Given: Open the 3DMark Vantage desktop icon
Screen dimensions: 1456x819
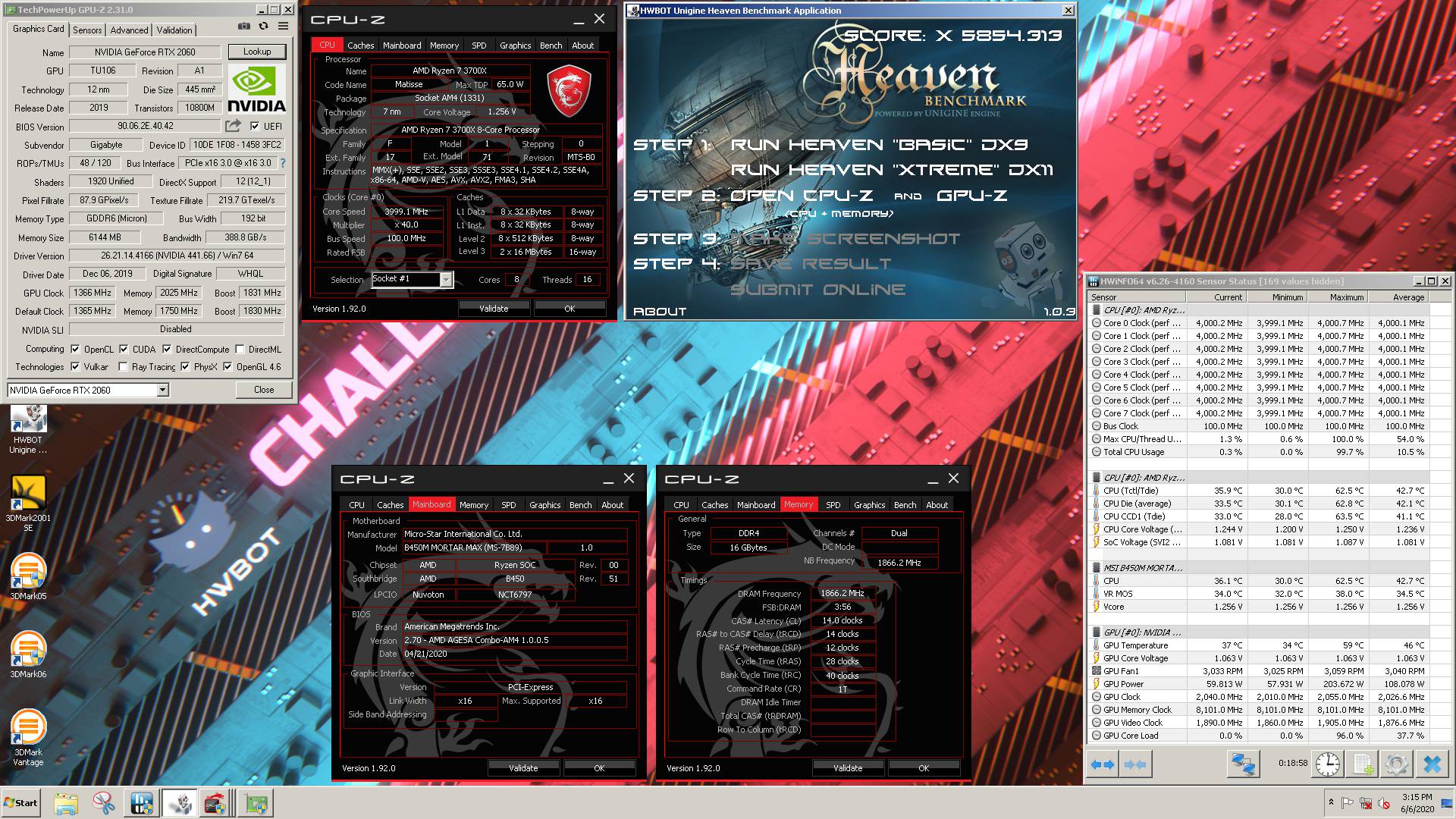Looking at the screenshot, I should pos(28,737).
